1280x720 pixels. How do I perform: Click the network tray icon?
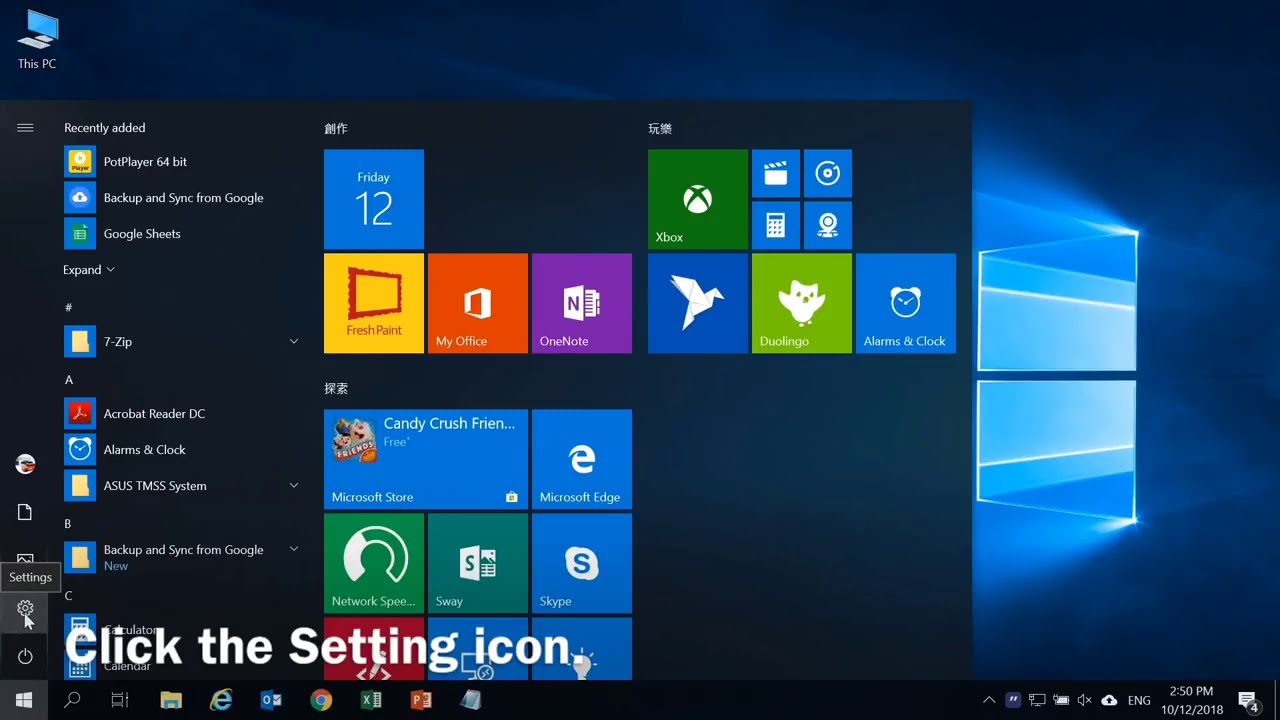click(1037, 700)
